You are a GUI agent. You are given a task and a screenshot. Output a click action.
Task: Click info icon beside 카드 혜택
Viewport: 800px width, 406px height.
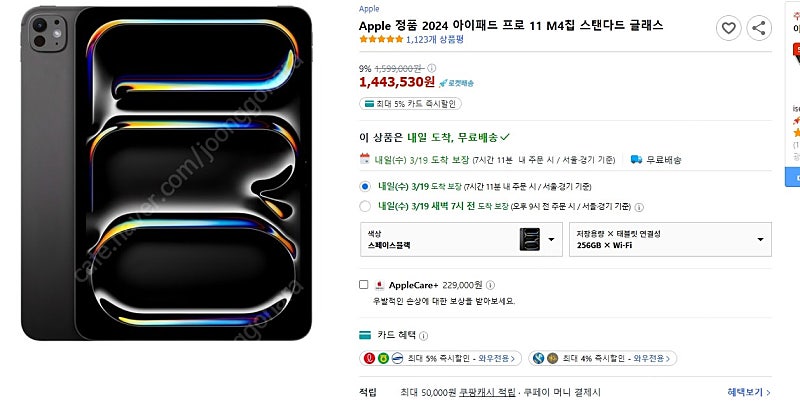pos(422,335)
